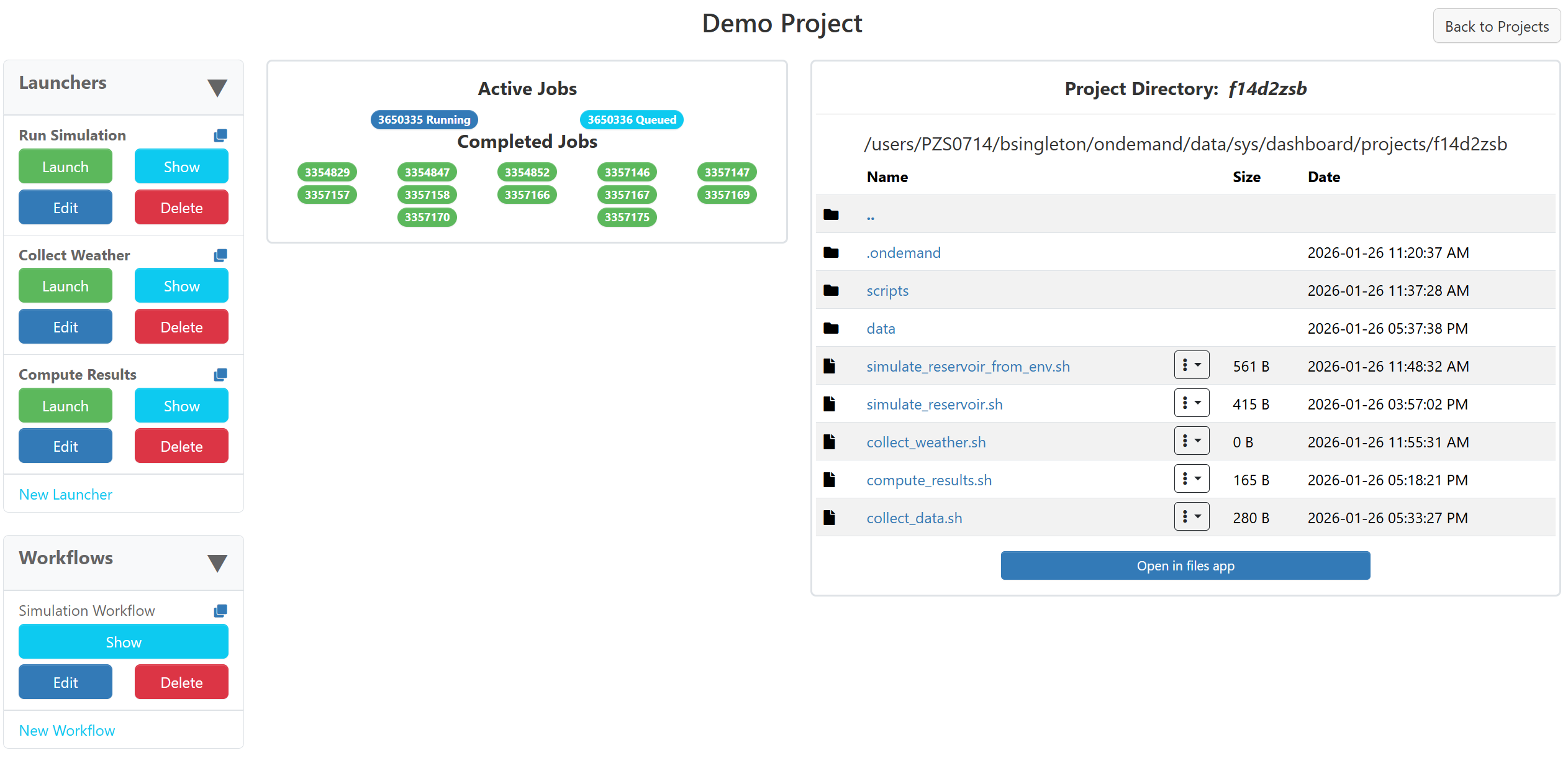1568x773 pixels.
Task: Create a New Workflow
Action: coord(67,730)
